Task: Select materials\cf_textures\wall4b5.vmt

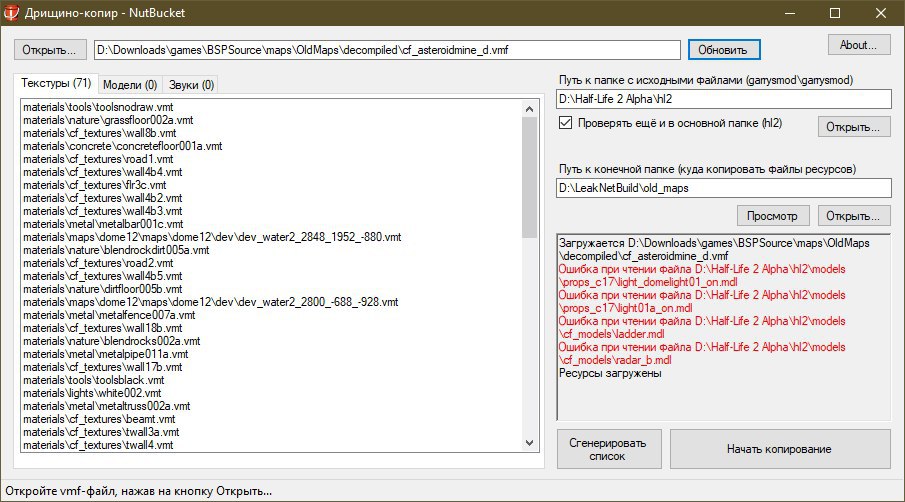Action: (x=103, y=276)
